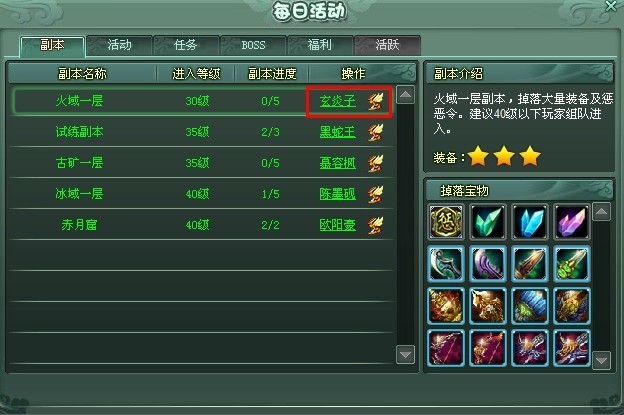Click the 黑蛇王 NPC link
The width and height of the screenshot is (624, 415).
point(337,132)
